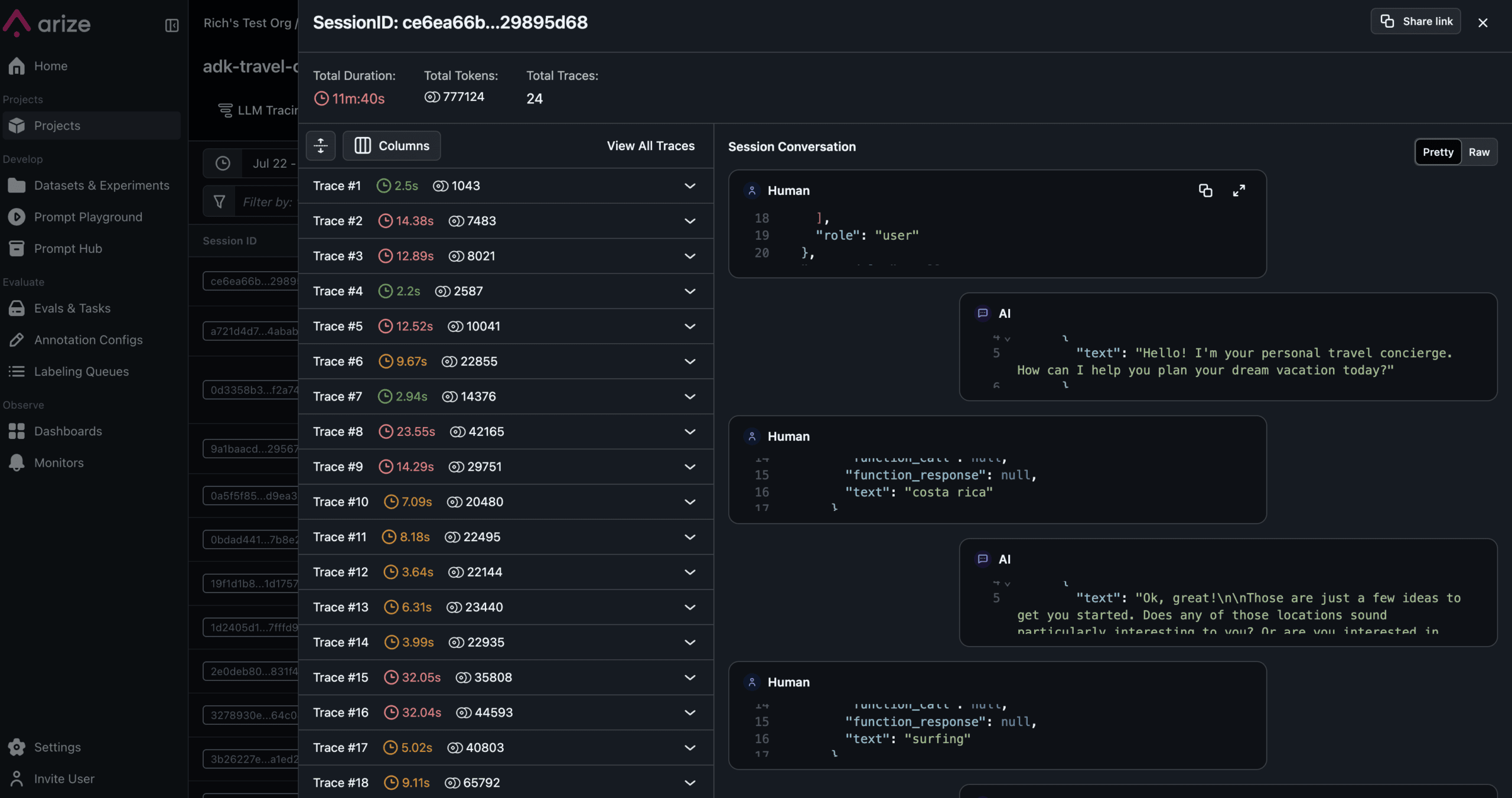Open Monitors bell icon item
Image resolution: width=1512 pixels, height=798 pixels.
tap(58, 462)
